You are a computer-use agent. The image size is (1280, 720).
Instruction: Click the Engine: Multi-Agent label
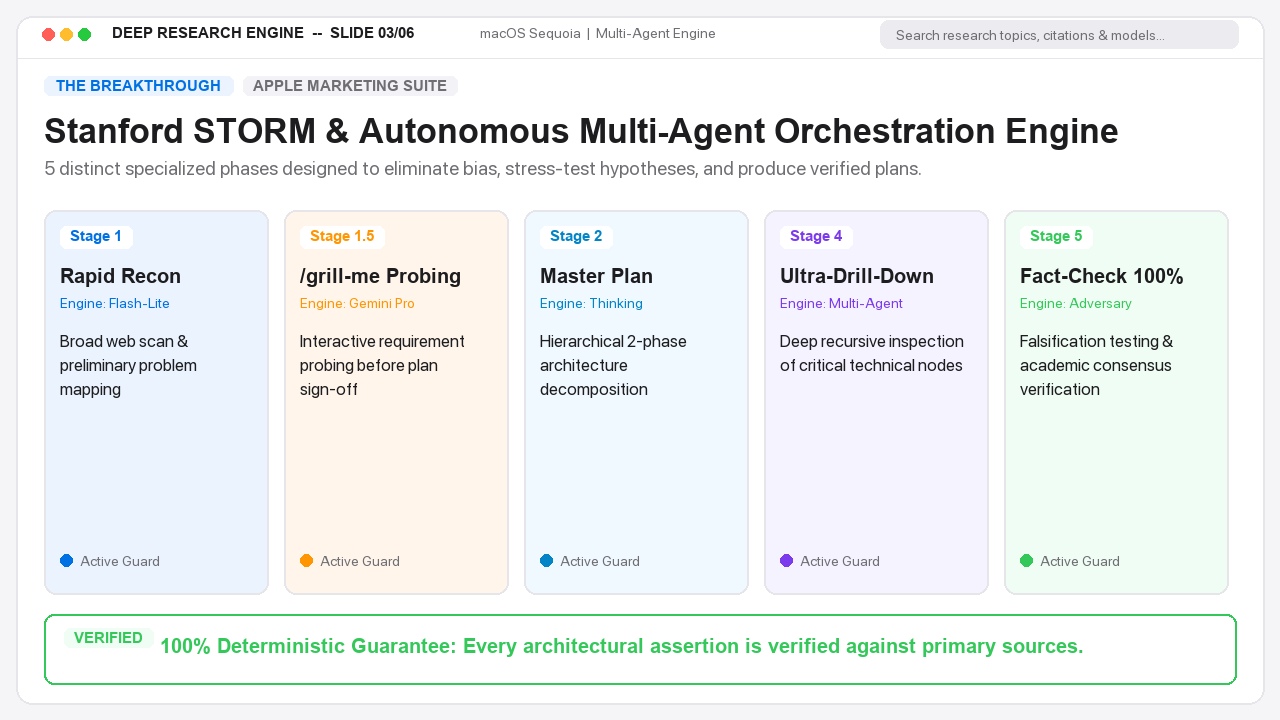(841, 304)
